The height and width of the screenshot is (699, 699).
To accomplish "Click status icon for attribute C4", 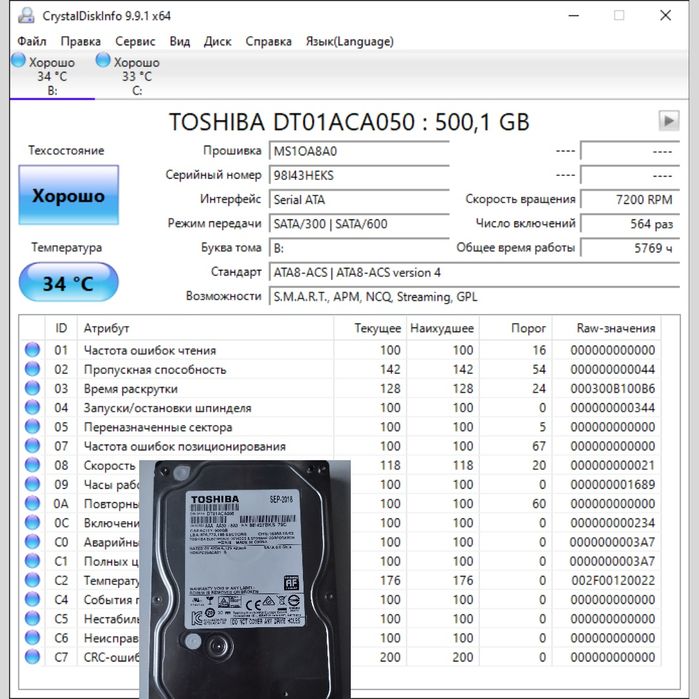I will 32,599.
